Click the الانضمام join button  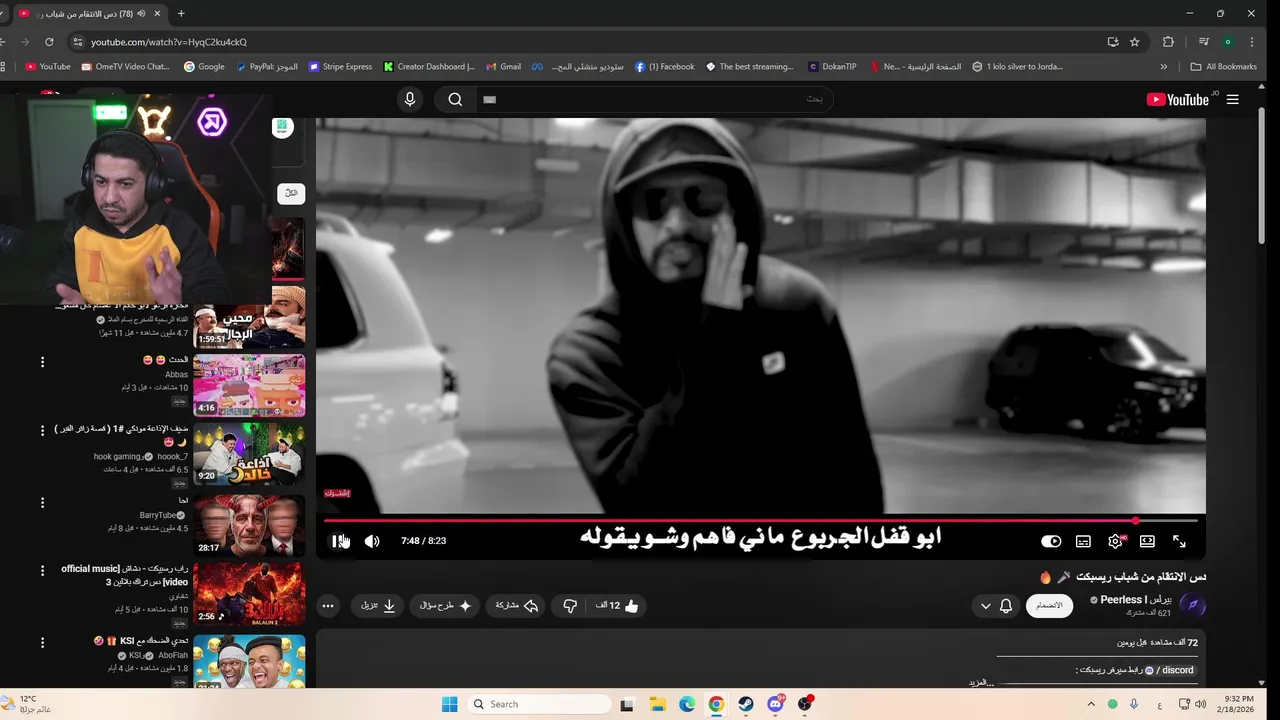point(1049,605)
